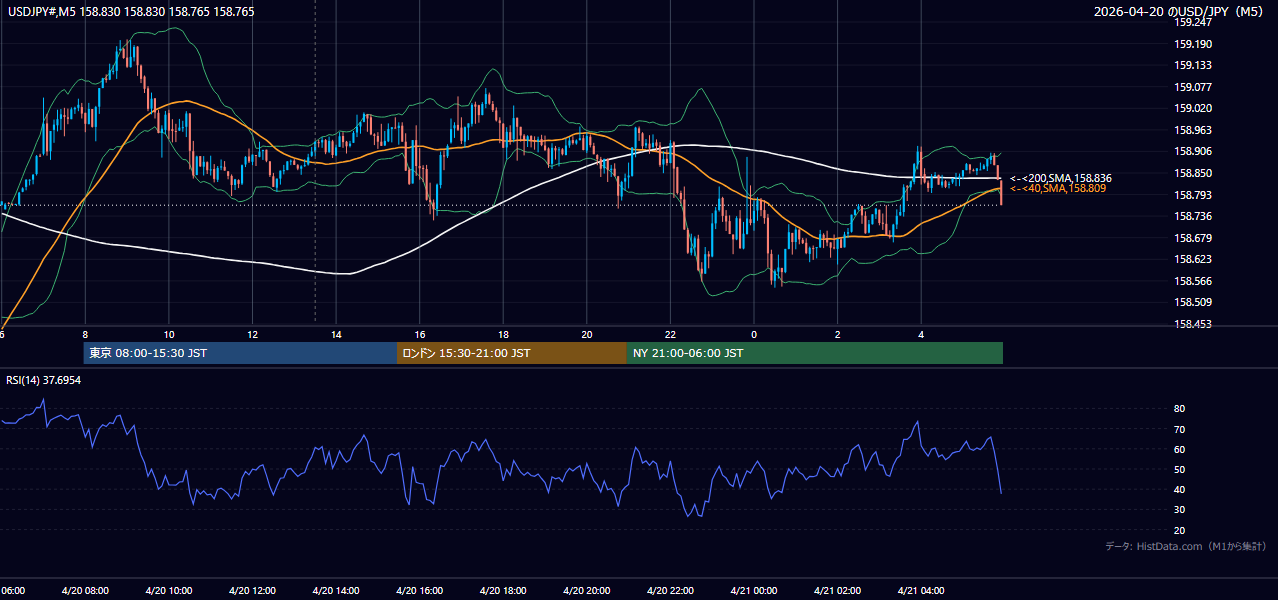The image size is (1278, 600).
Task: Click hour label 18 on price chart axis
Action: point(503,335)
